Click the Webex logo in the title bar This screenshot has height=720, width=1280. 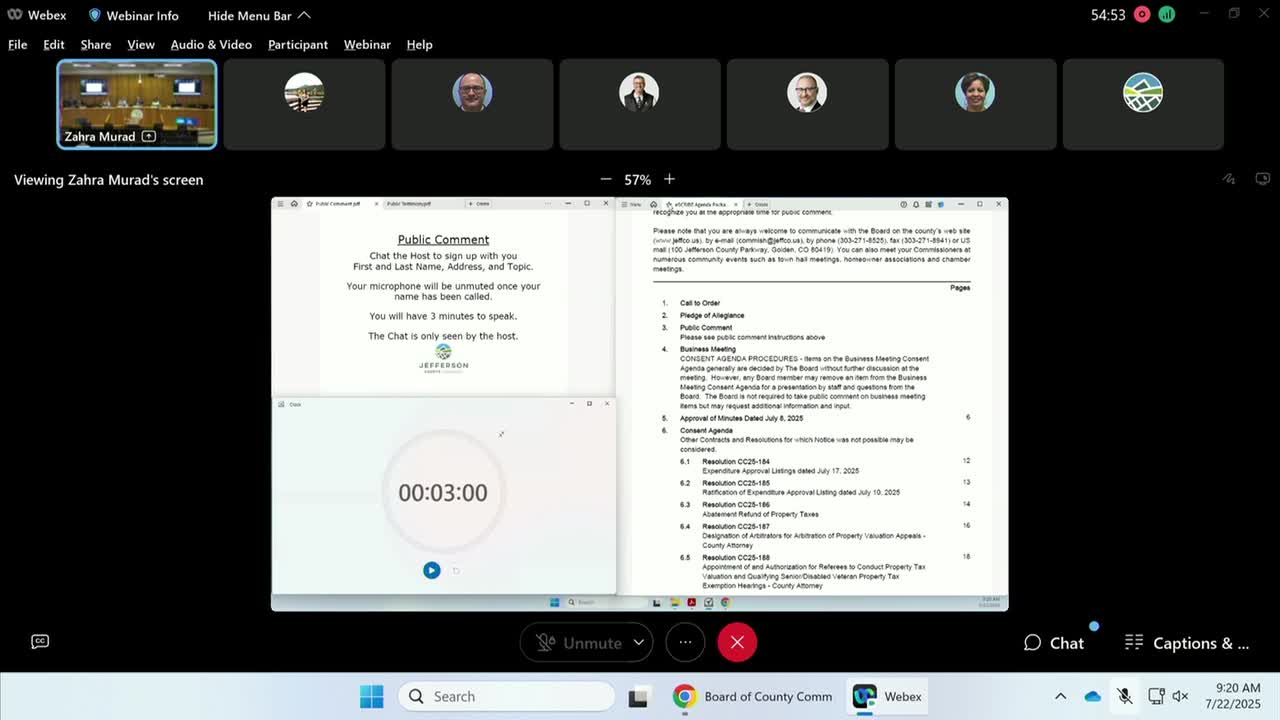[x=15, y=15]
